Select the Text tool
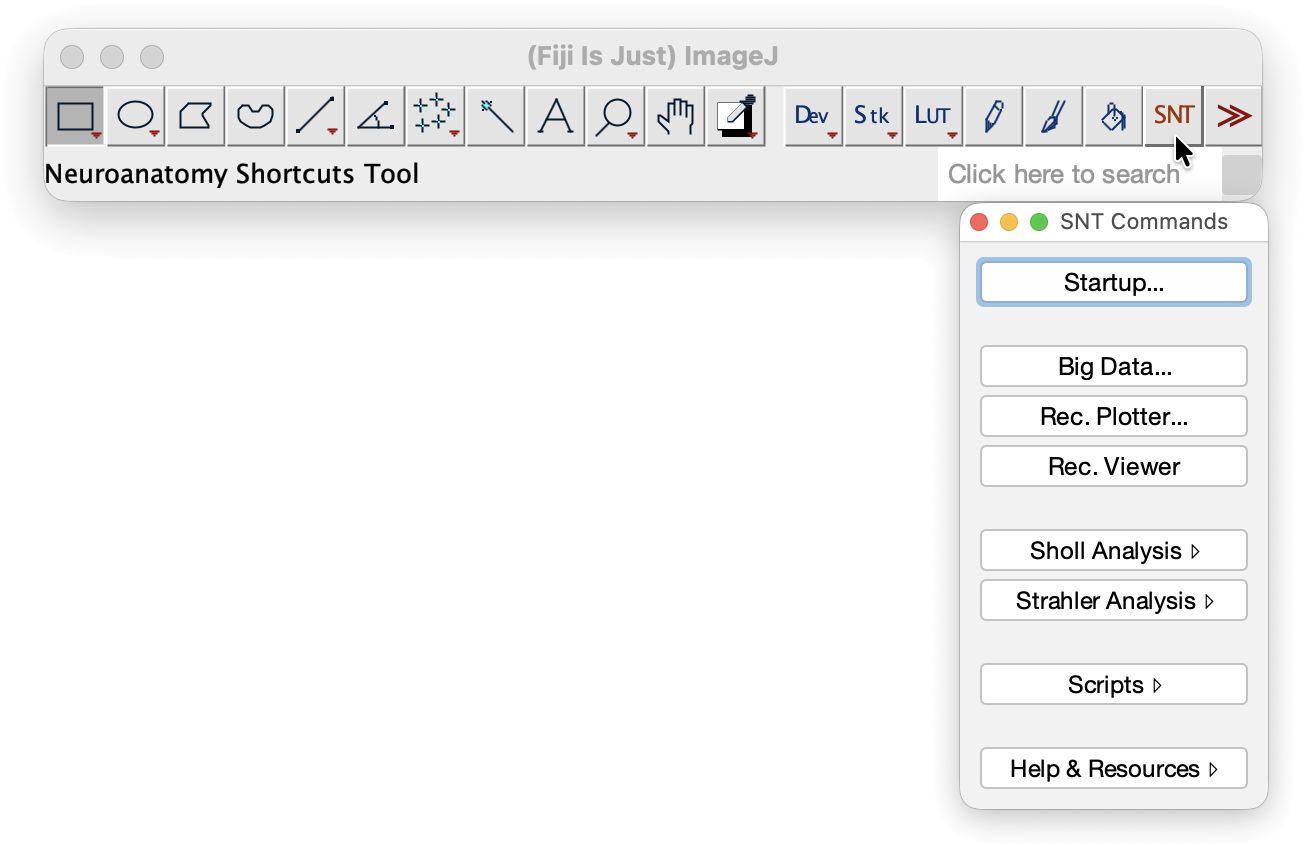The width and height of the screenshot is (1306, 847). [556, 116]
